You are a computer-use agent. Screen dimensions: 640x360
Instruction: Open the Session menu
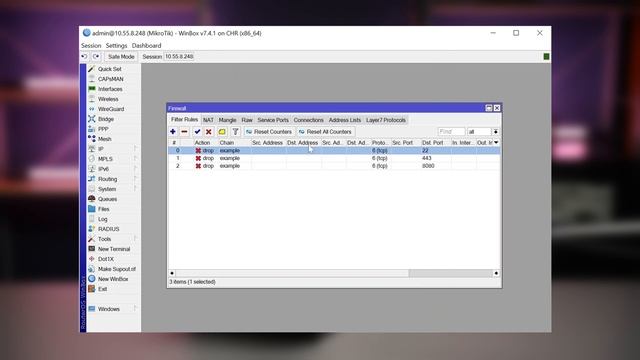coord(91,46)
